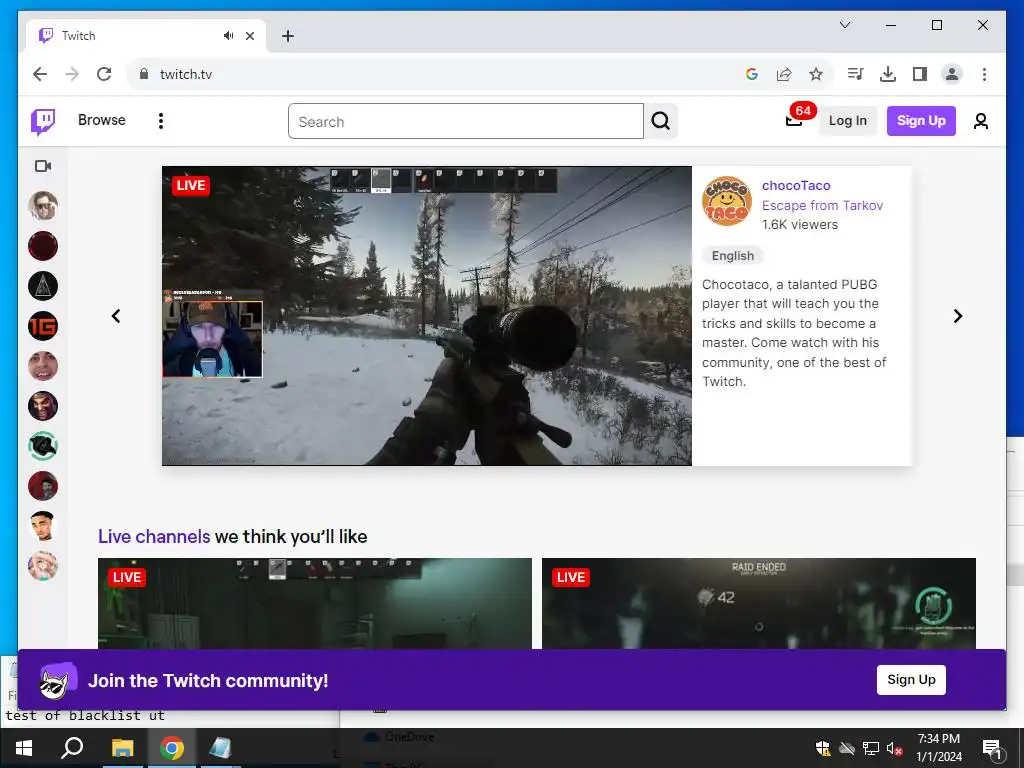1024x768 pixels.
Task: Play the featured live stream video
Action: pyautogui.click(x=426, y=316)
